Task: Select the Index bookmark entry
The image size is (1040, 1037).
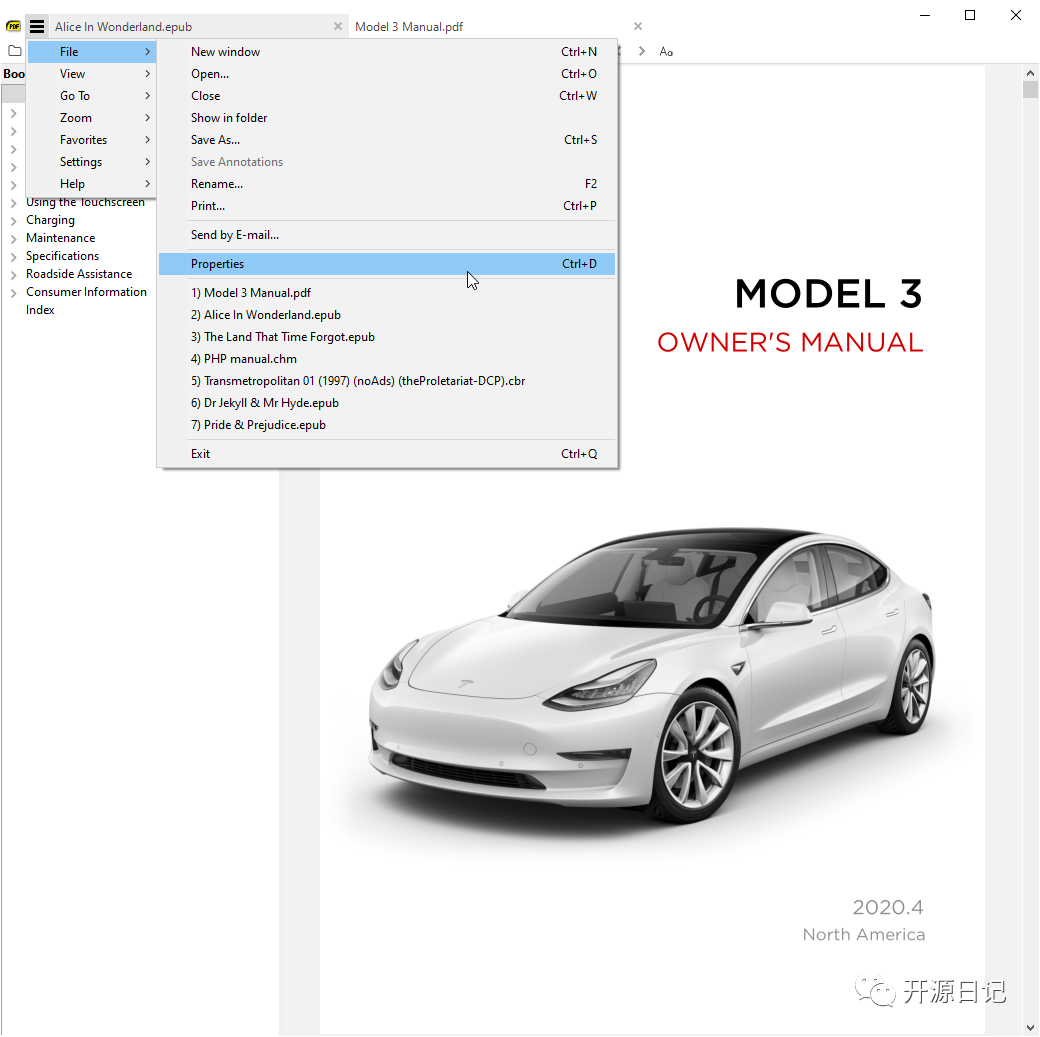Action: 40,309
